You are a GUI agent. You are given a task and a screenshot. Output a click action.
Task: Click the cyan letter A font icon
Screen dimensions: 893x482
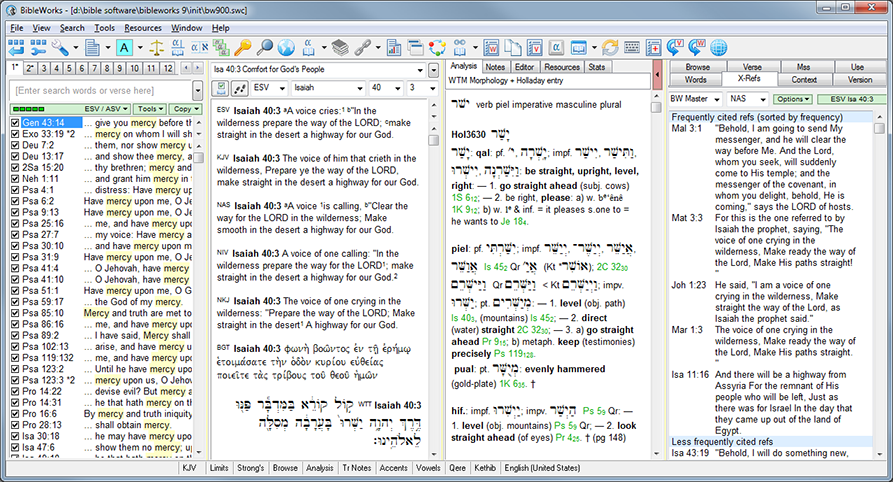[x=124, y=47]
